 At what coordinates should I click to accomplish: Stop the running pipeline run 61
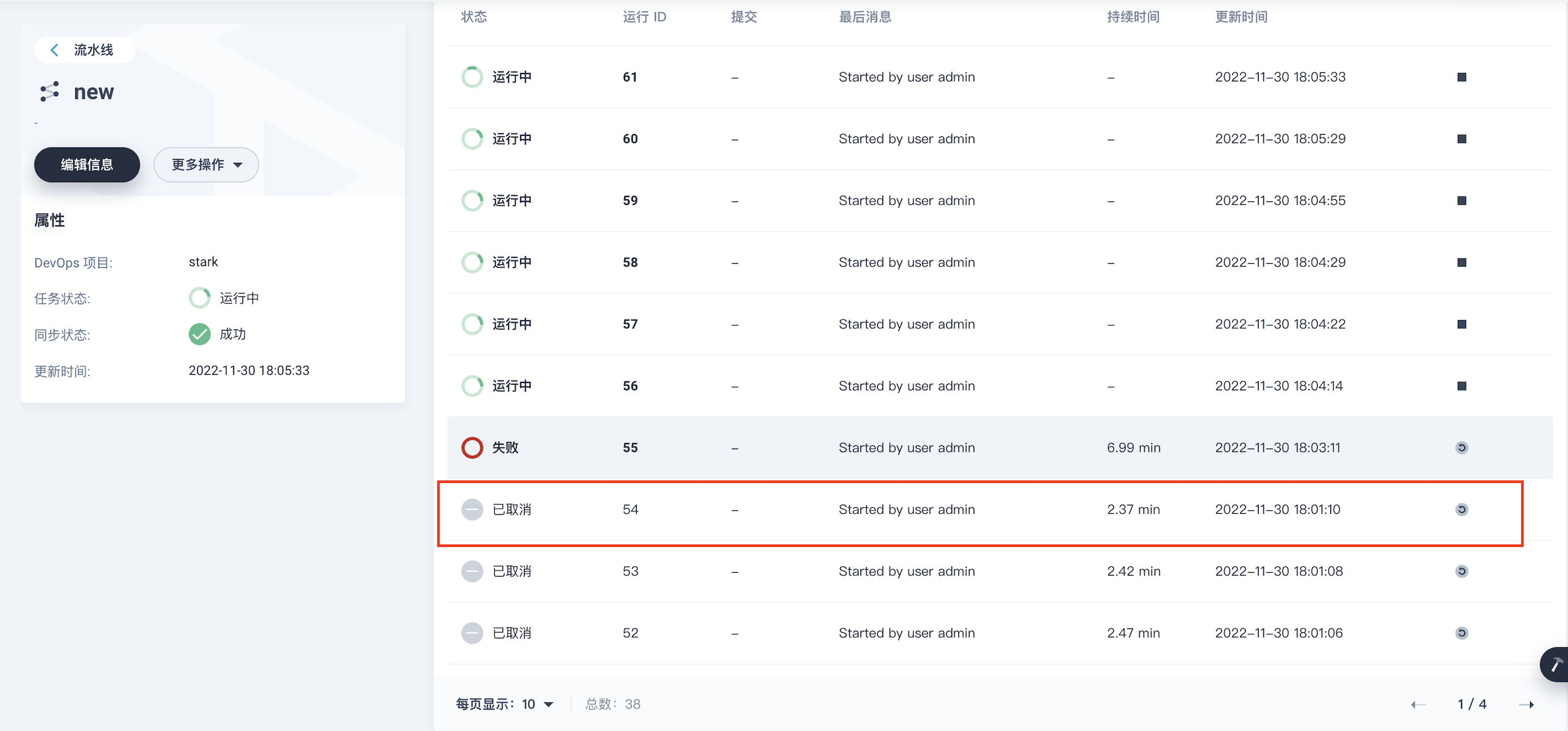click(x=1462, y=78)
